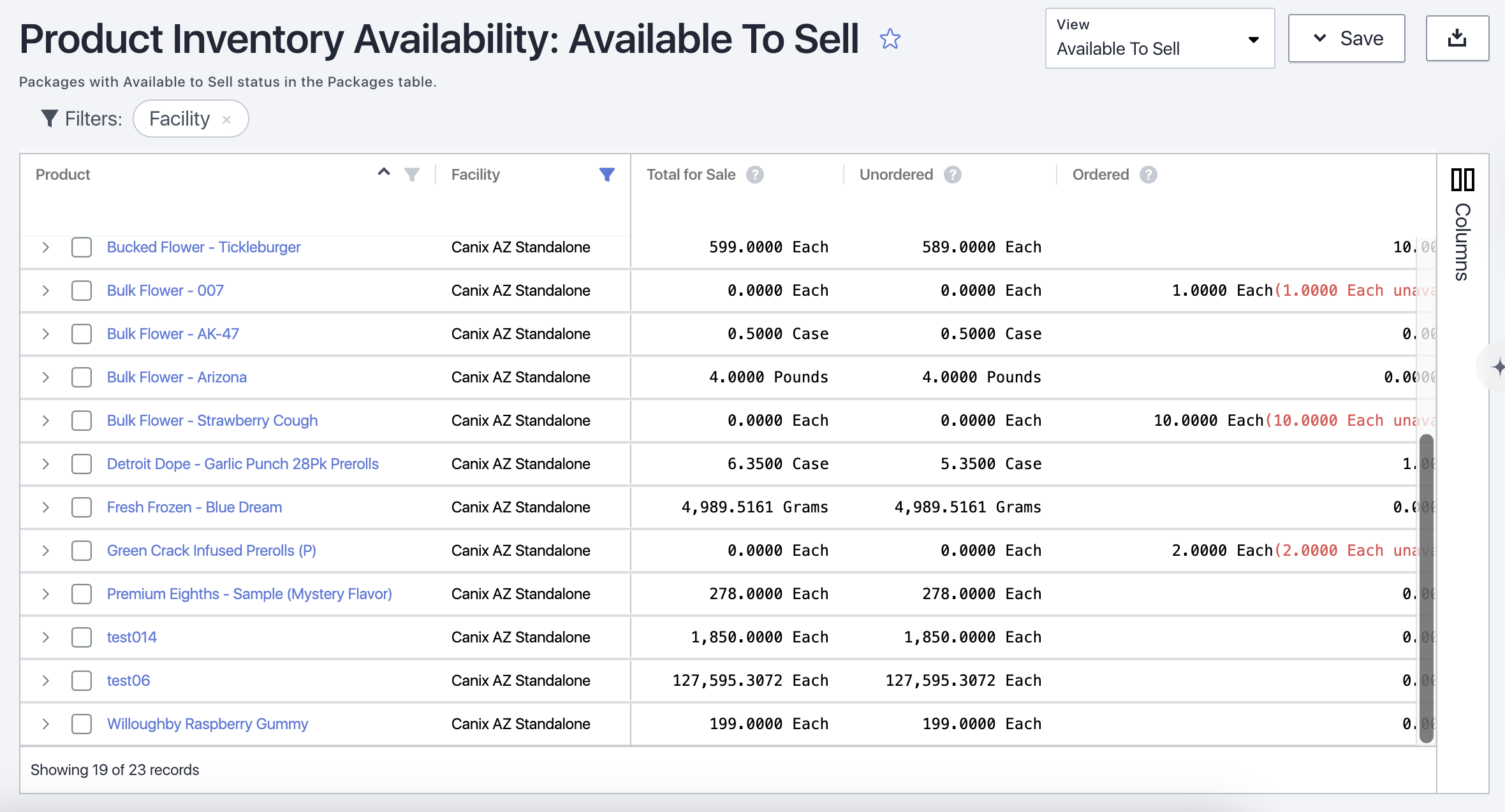Select checkbox for Premium Eighths Sample row
This screenshot has height=812, width=1505.
coord(82,594)
